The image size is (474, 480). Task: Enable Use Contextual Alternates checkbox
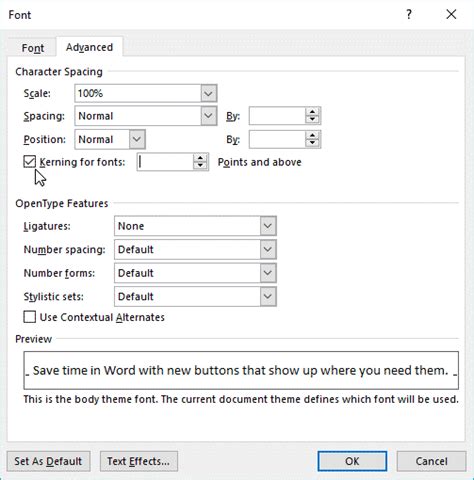pyautogui.click(x=30, y=317)
